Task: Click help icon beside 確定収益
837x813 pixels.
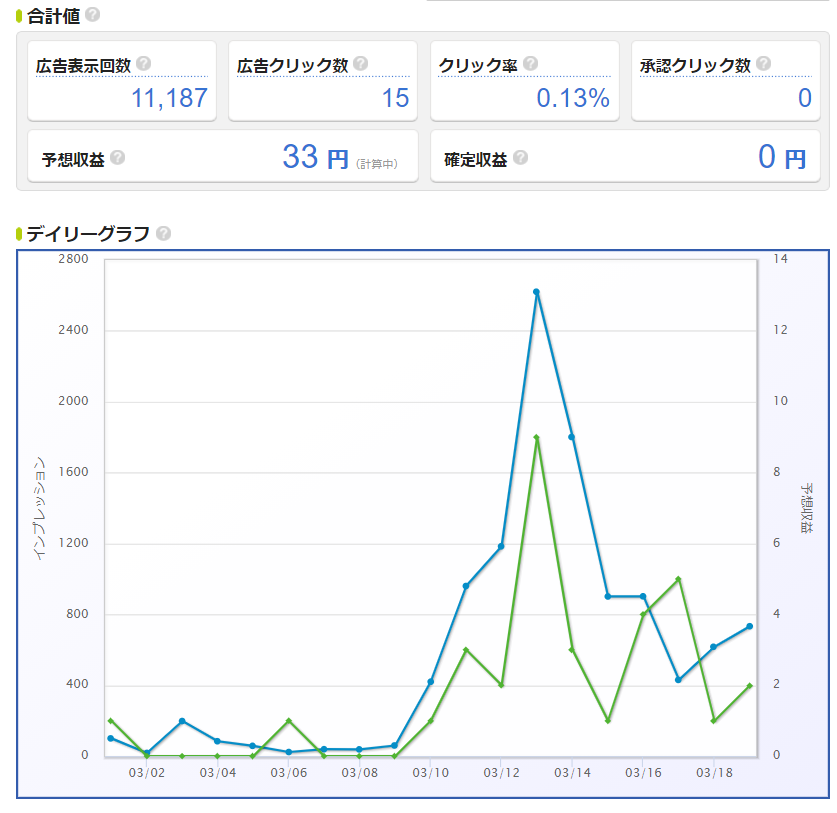Action: click(520, 157)
